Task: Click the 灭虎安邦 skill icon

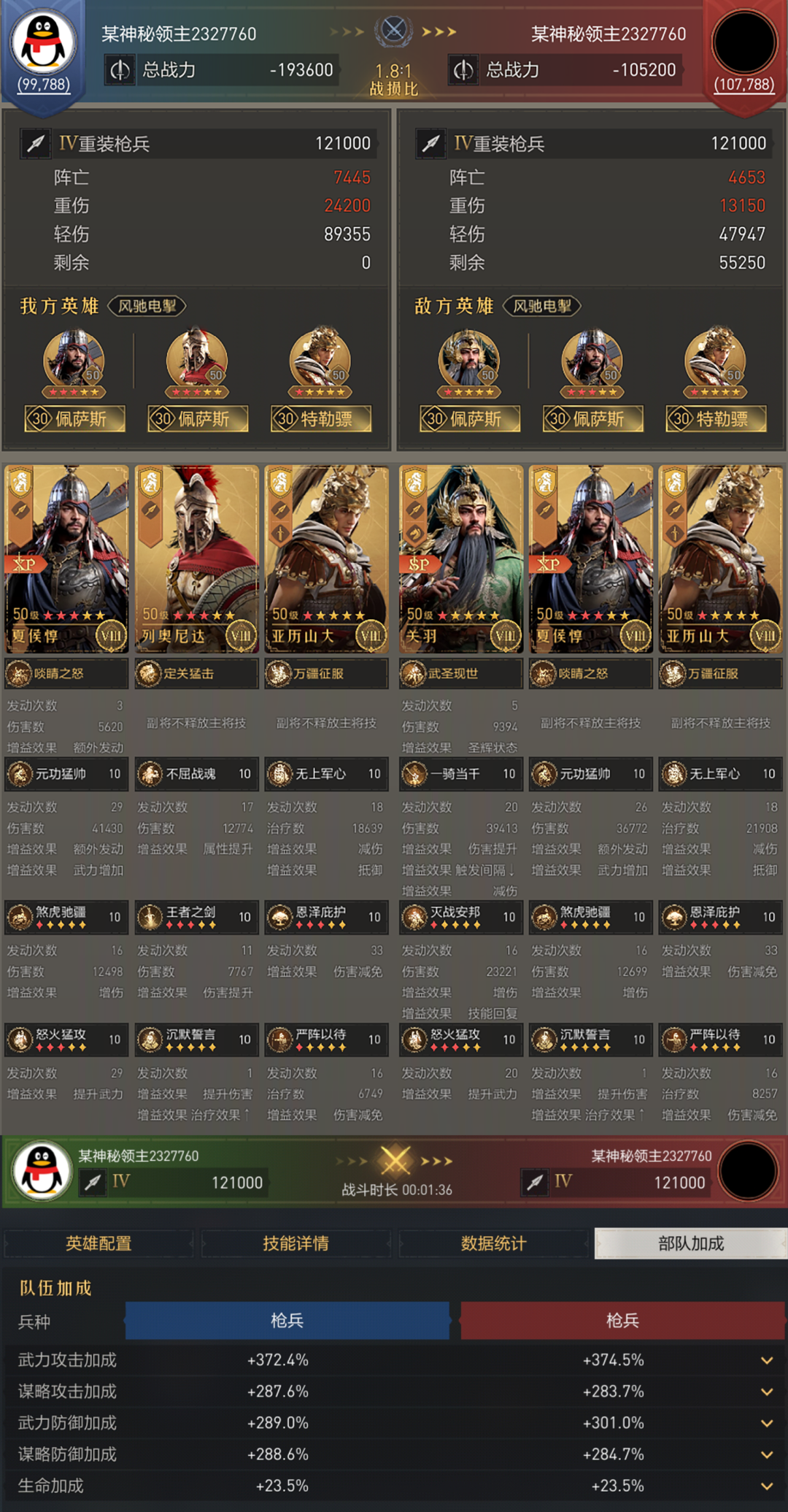Action: click(x=414, y=918)
